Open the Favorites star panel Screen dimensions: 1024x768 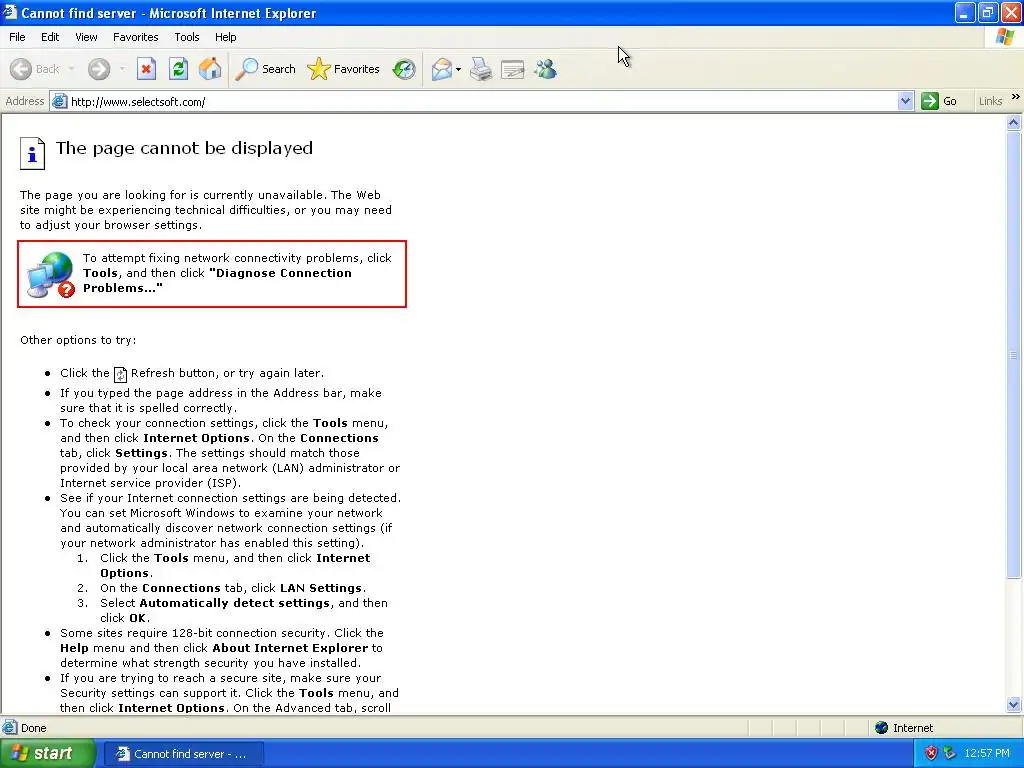[x=344, y=69]
